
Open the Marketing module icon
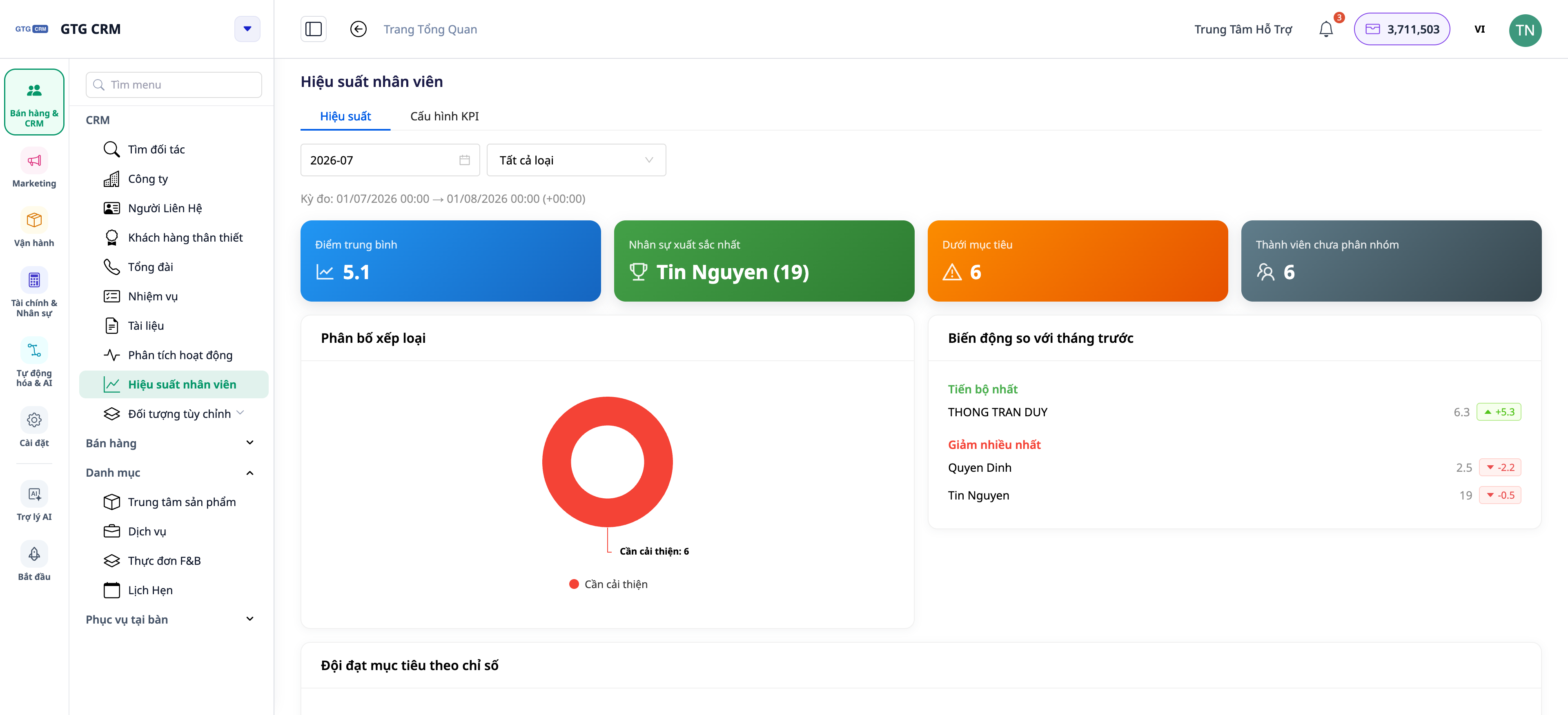(x=34, y=160)
